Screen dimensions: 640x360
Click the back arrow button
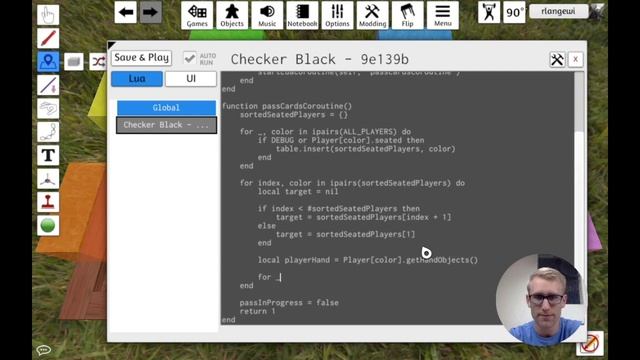(125, 12)
